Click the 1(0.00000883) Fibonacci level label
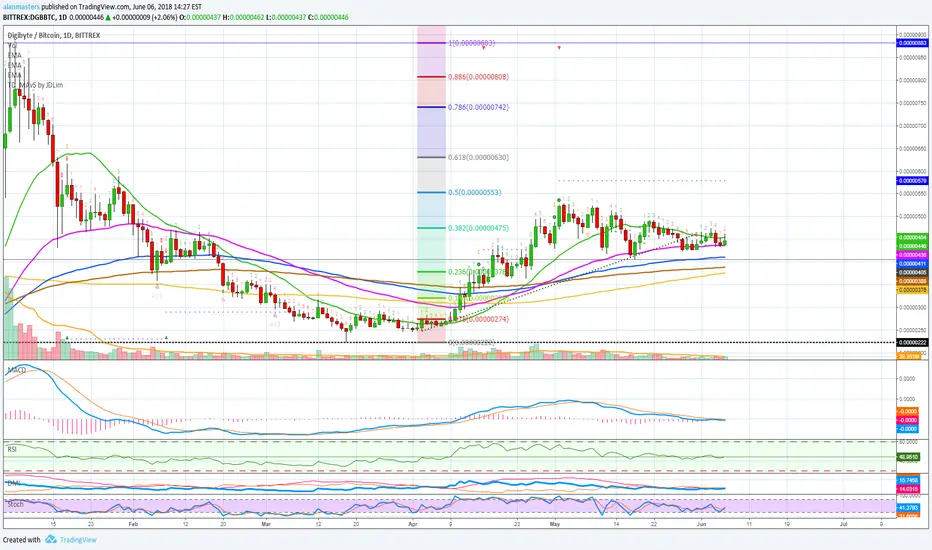This screenshot has width=932, height=550. pyautogui.click(x=472, y=43)
